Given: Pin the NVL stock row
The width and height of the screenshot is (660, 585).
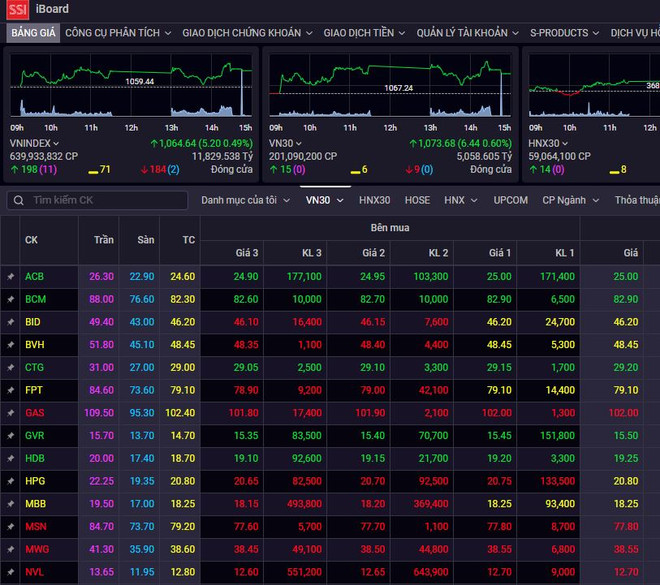Looking at the screenshot, I should [x=10, y=573].
